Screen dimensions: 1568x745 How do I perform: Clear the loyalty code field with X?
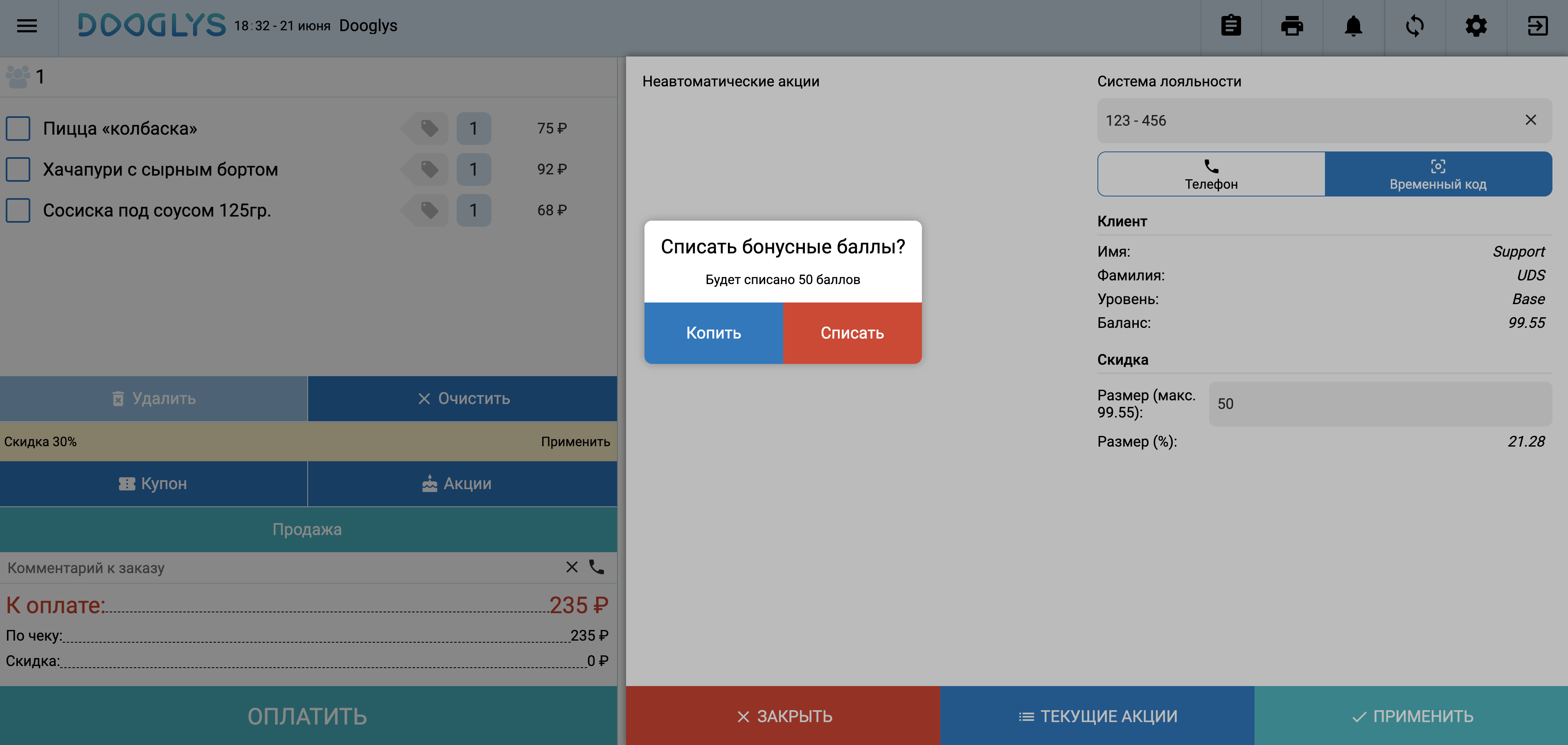[1530, 120]
